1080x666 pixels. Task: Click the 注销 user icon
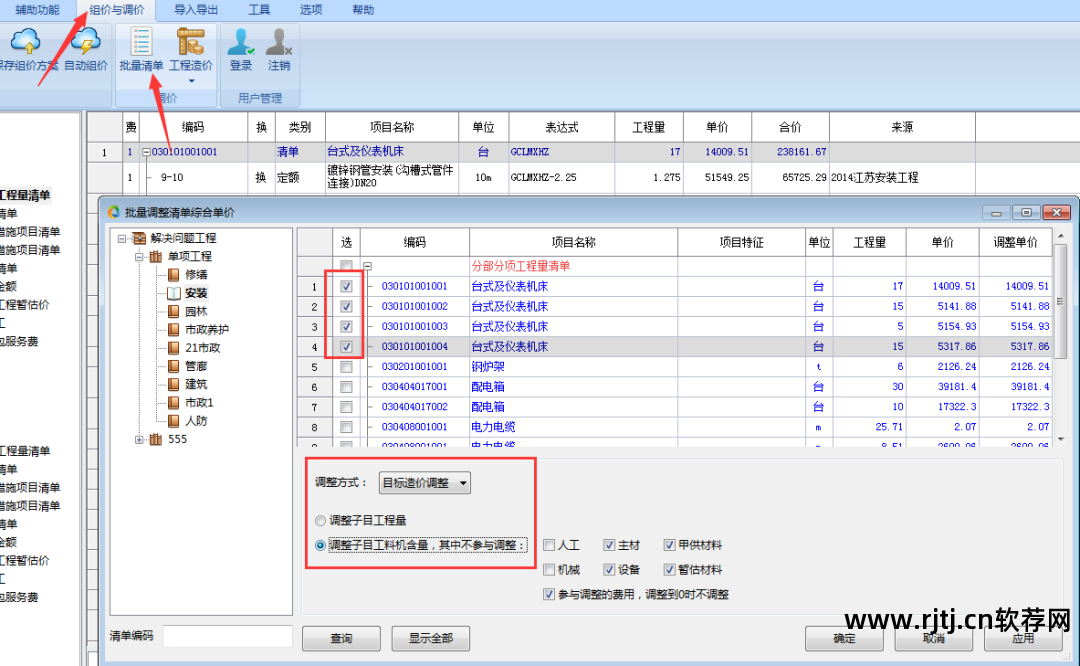coord(279,41)
